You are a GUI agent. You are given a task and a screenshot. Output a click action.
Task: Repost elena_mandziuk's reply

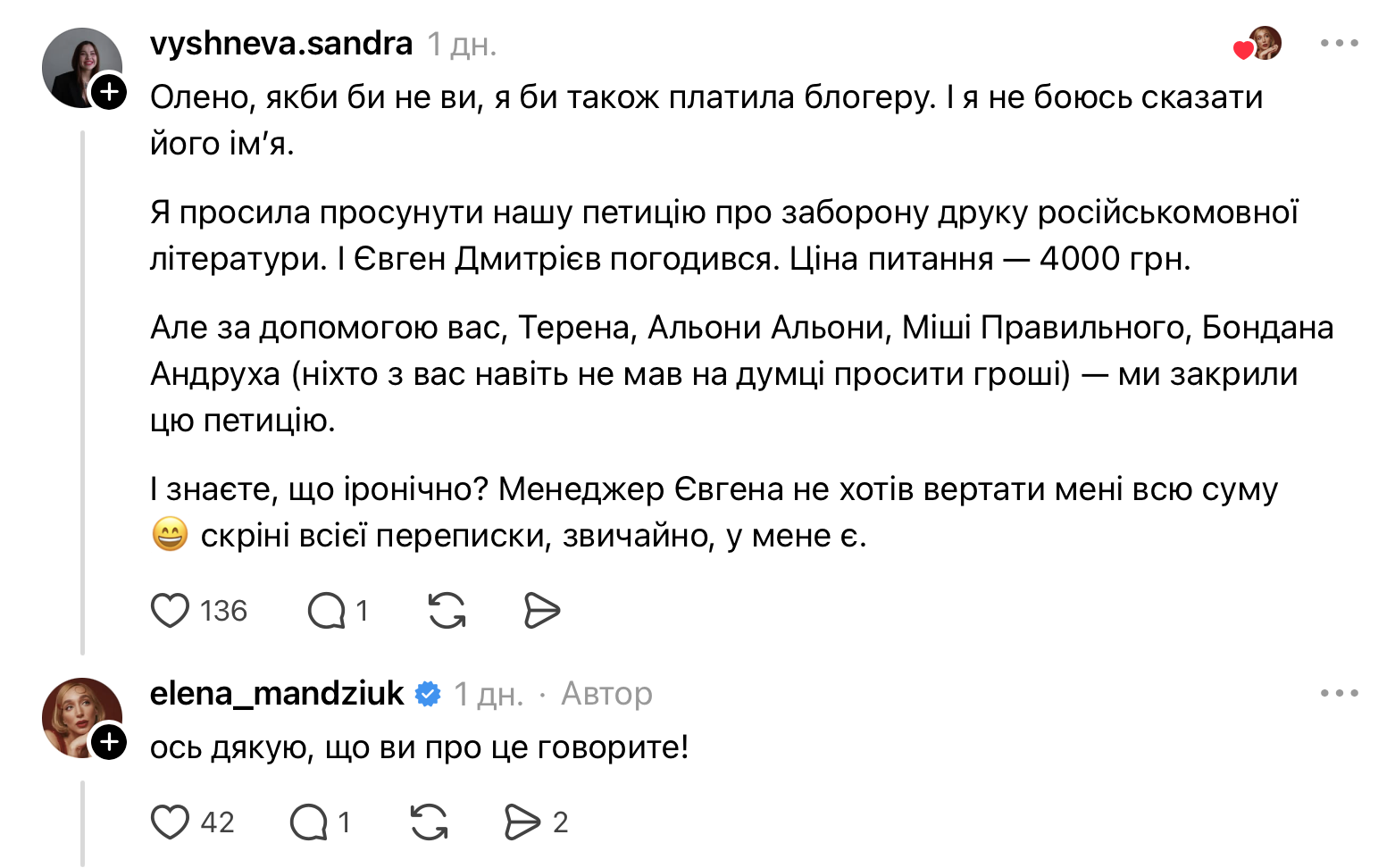pos(429,822)
